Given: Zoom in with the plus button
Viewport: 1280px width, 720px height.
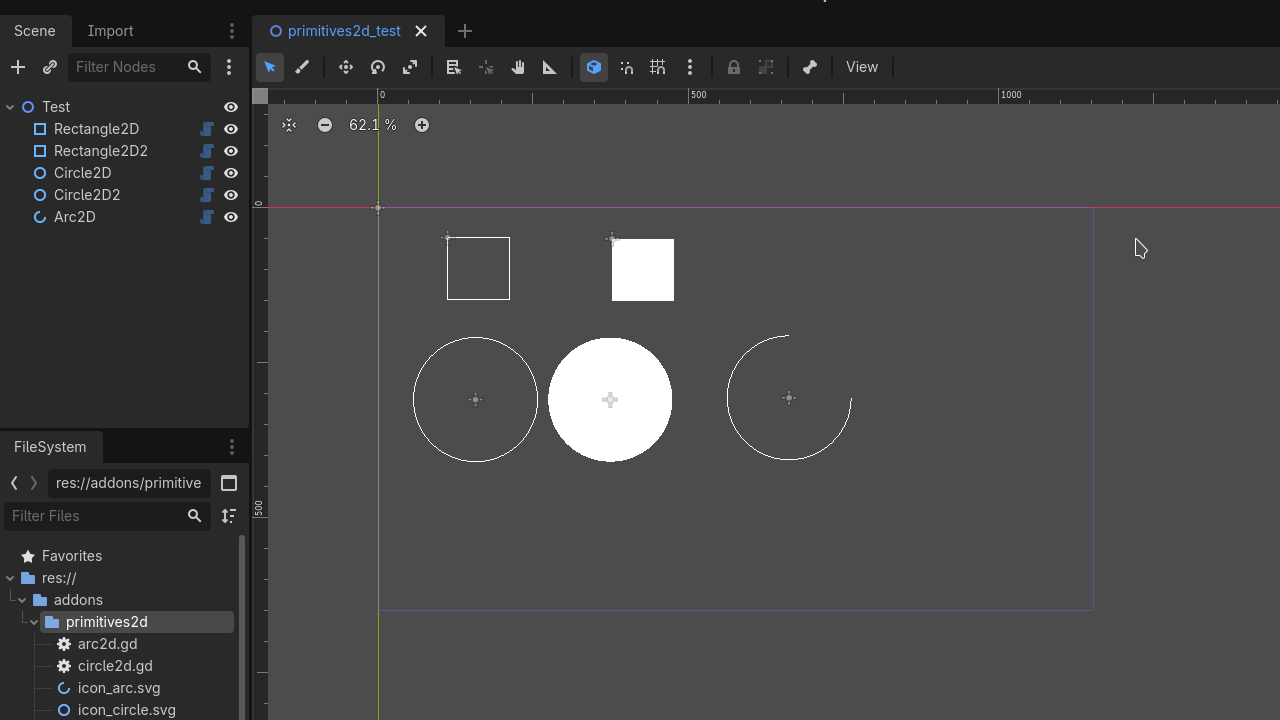Looking at the screenshot, I should pyautogui.click(x=422, y=125).
